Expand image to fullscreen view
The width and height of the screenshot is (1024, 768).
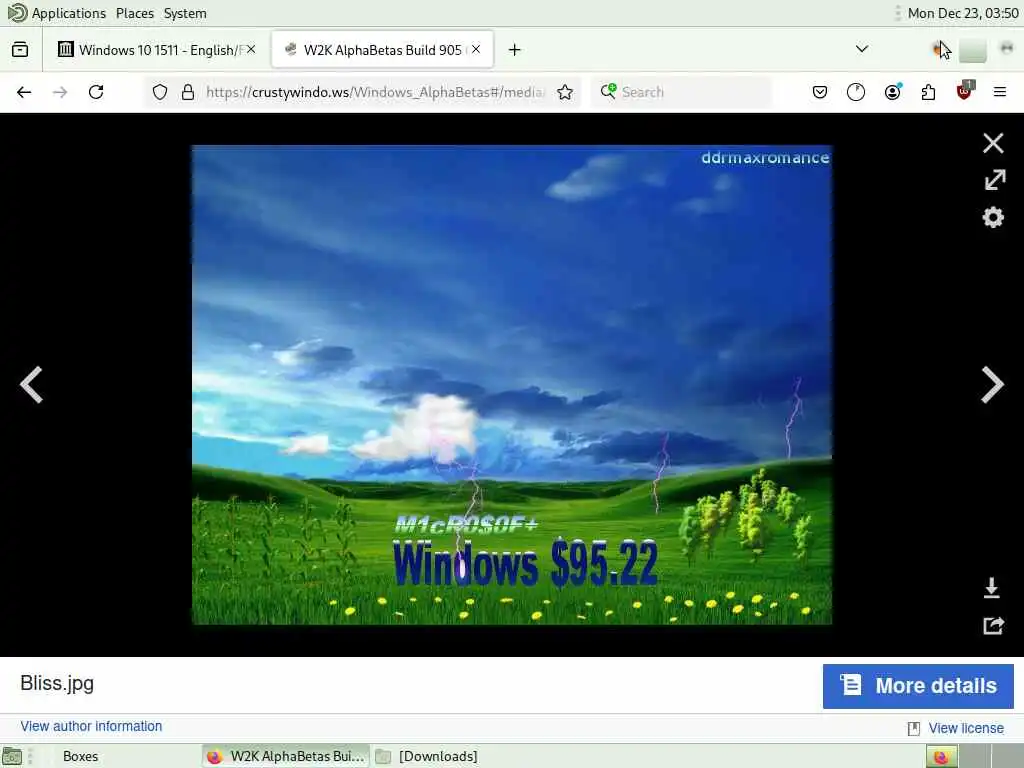pyautogui.click(x=994, y=180)
